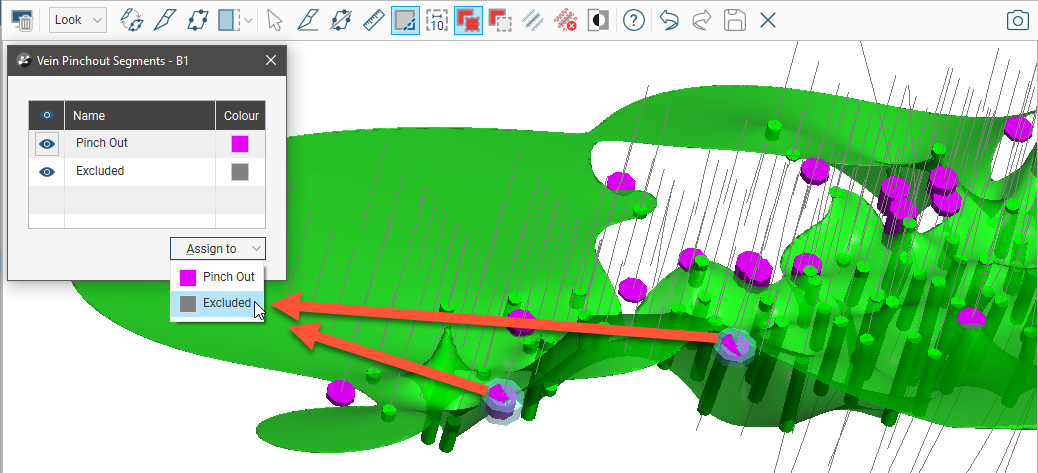Take a screenshot with the camera icon
Viewport: 1038px width, 473px height.
click(1017, 20)
